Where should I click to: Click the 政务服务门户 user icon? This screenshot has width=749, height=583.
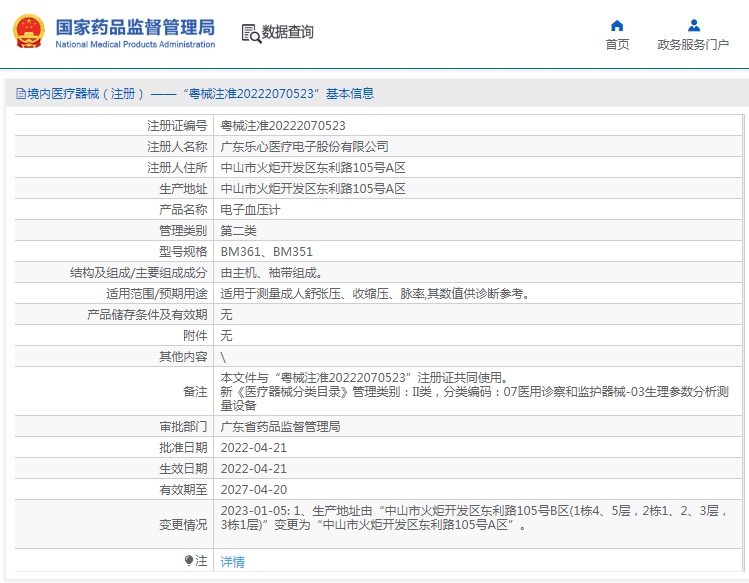pos(694,25)
